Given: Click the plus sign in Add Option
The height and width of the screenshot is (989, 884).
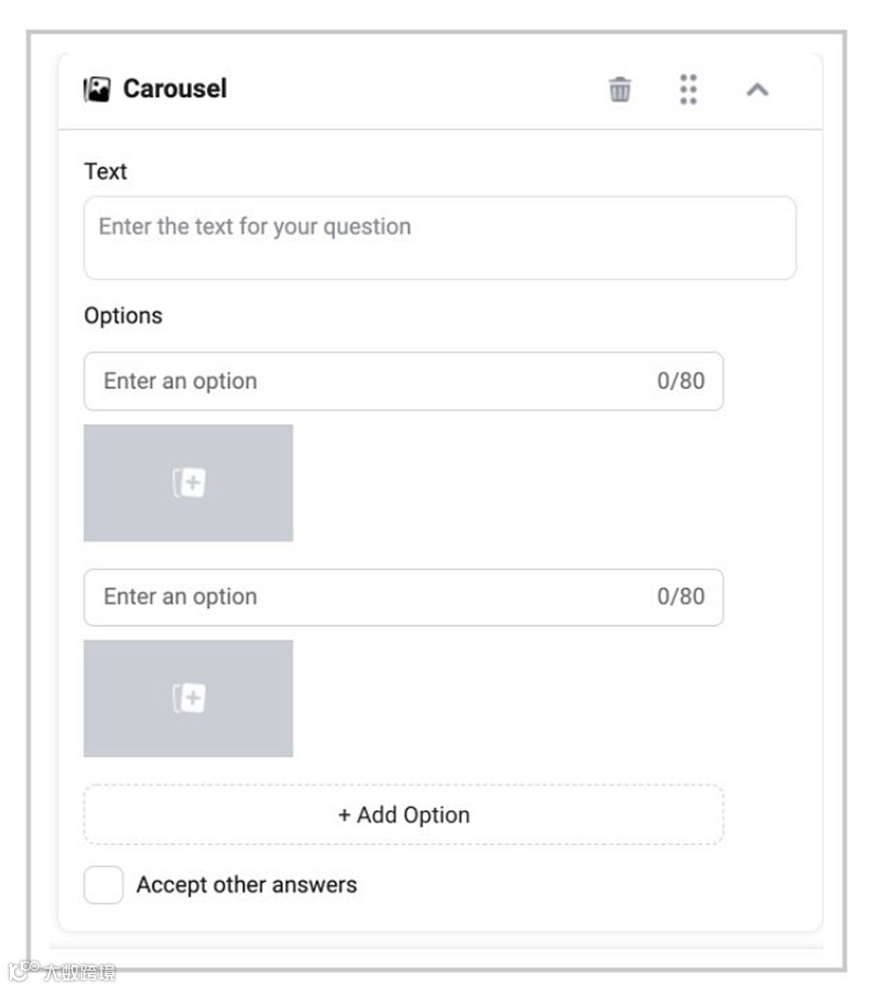Looking at the screenshot, I should coord(344,815).
